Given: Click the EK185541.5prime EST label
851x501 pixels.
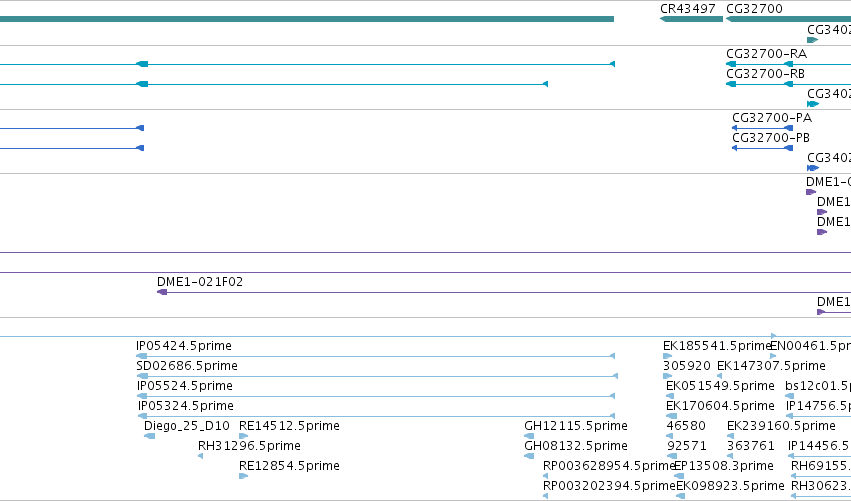Looking at the screenshot, I should click(717, 346).
